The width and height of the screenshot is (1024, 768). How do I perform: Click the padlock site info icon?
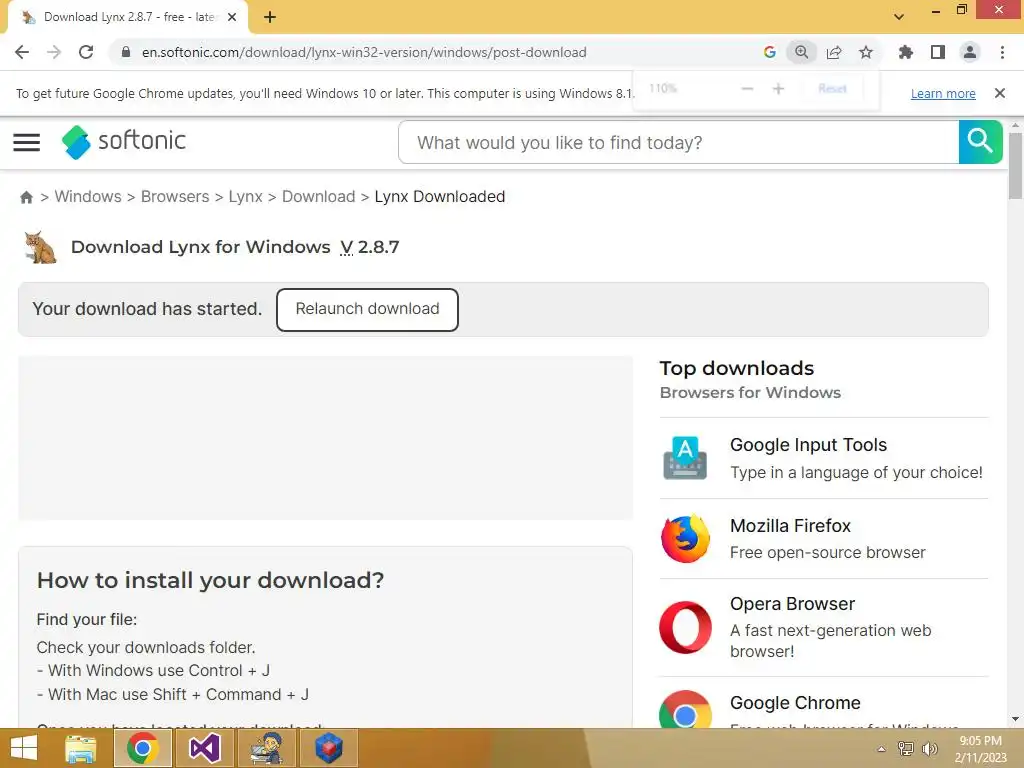pyautogui.click(x=126, y=52)
